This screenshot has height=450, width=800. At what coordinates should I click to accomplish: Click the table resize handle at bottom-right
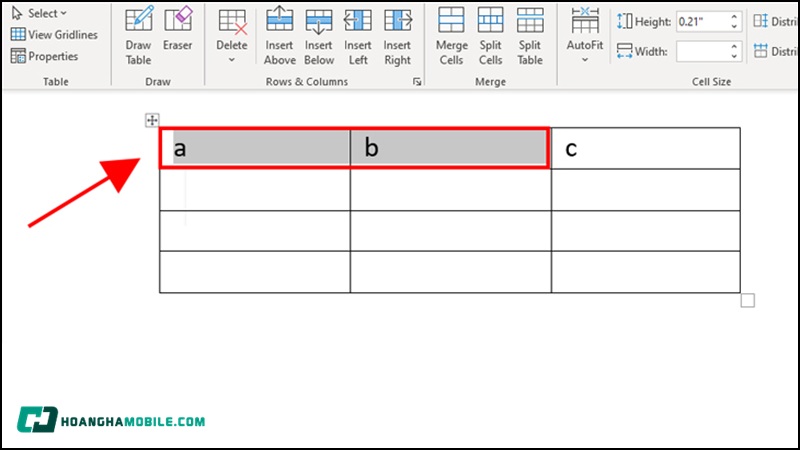click(747, 300)
